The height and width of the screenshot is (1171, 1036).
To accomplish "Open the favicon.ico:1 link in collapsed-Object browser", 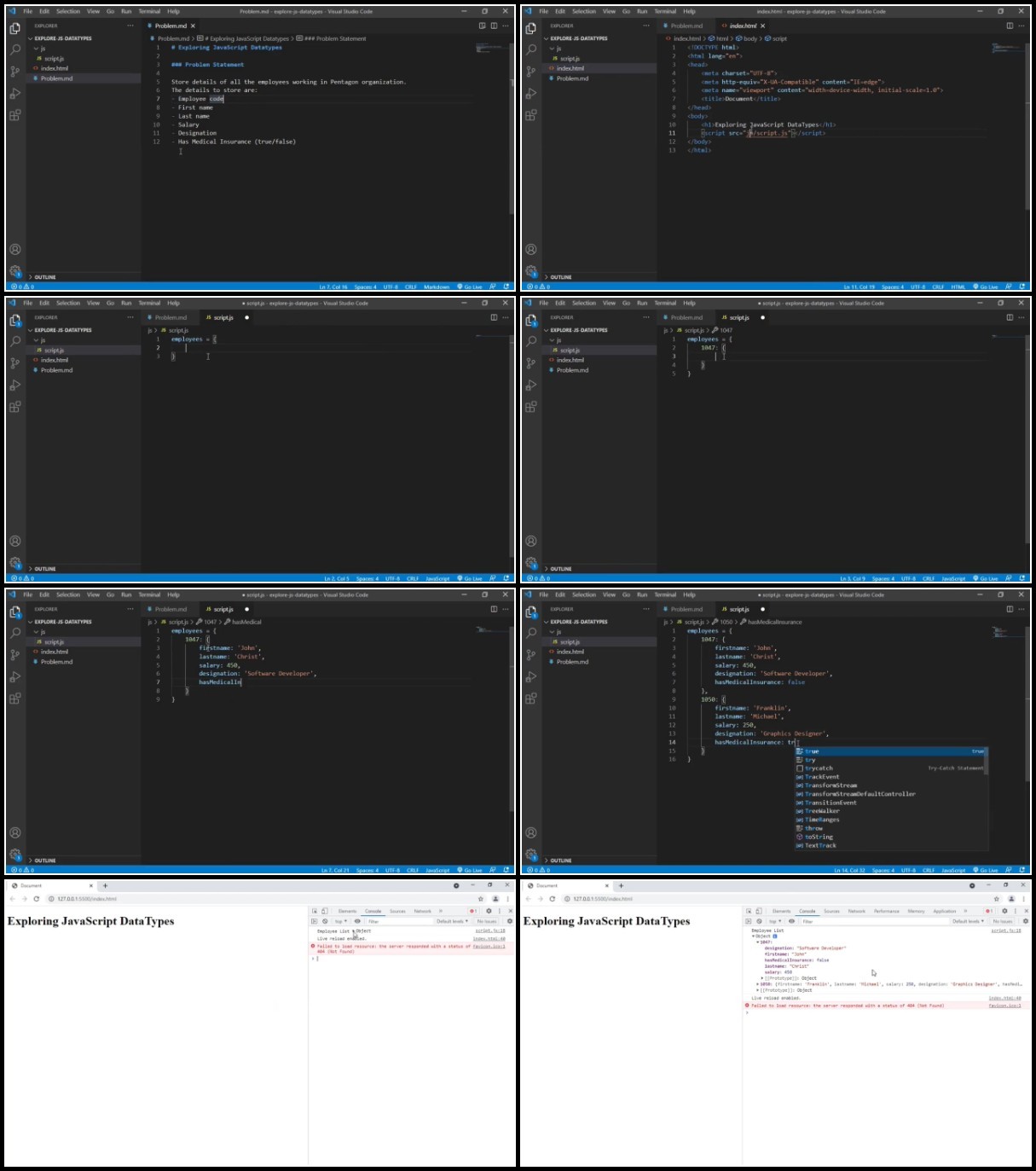I will pyautogui.click(x=489, y=946).
